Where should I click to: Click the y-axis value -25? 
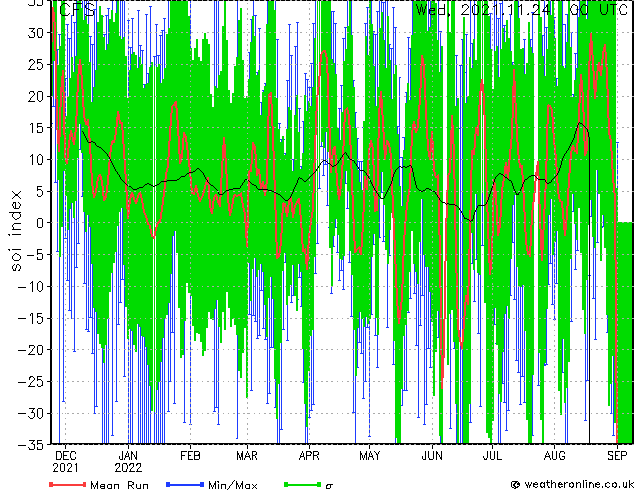(31, 381)
